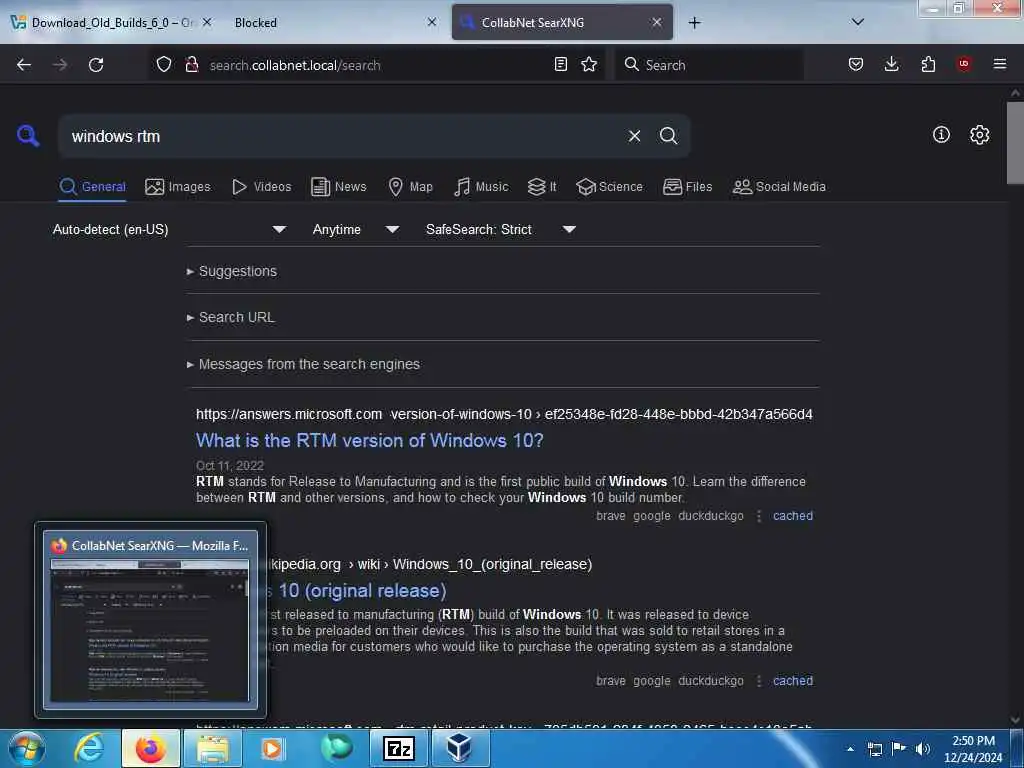Click the answers.microsoft.com result URL
The image size is (1024, 768).
504,414
